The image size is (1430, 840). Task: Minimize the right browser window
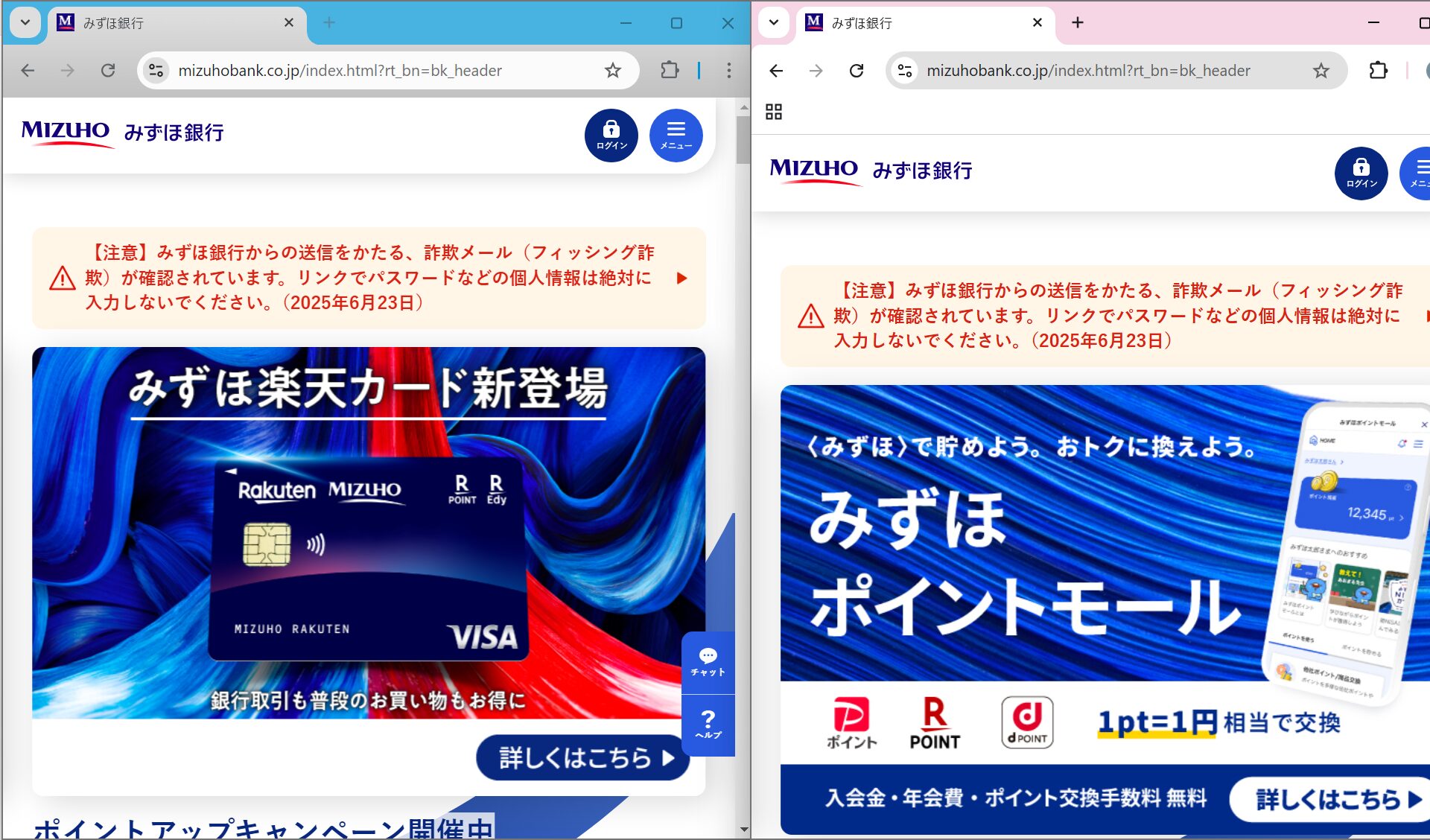pyautogui.click(x=1374, y=23)
